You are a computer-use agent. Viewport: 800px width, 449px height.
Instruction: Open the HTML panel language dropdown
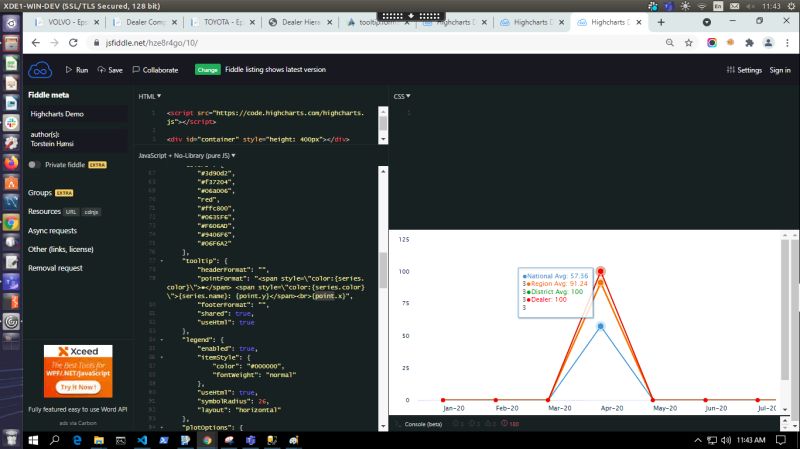[x=149, y=96]
